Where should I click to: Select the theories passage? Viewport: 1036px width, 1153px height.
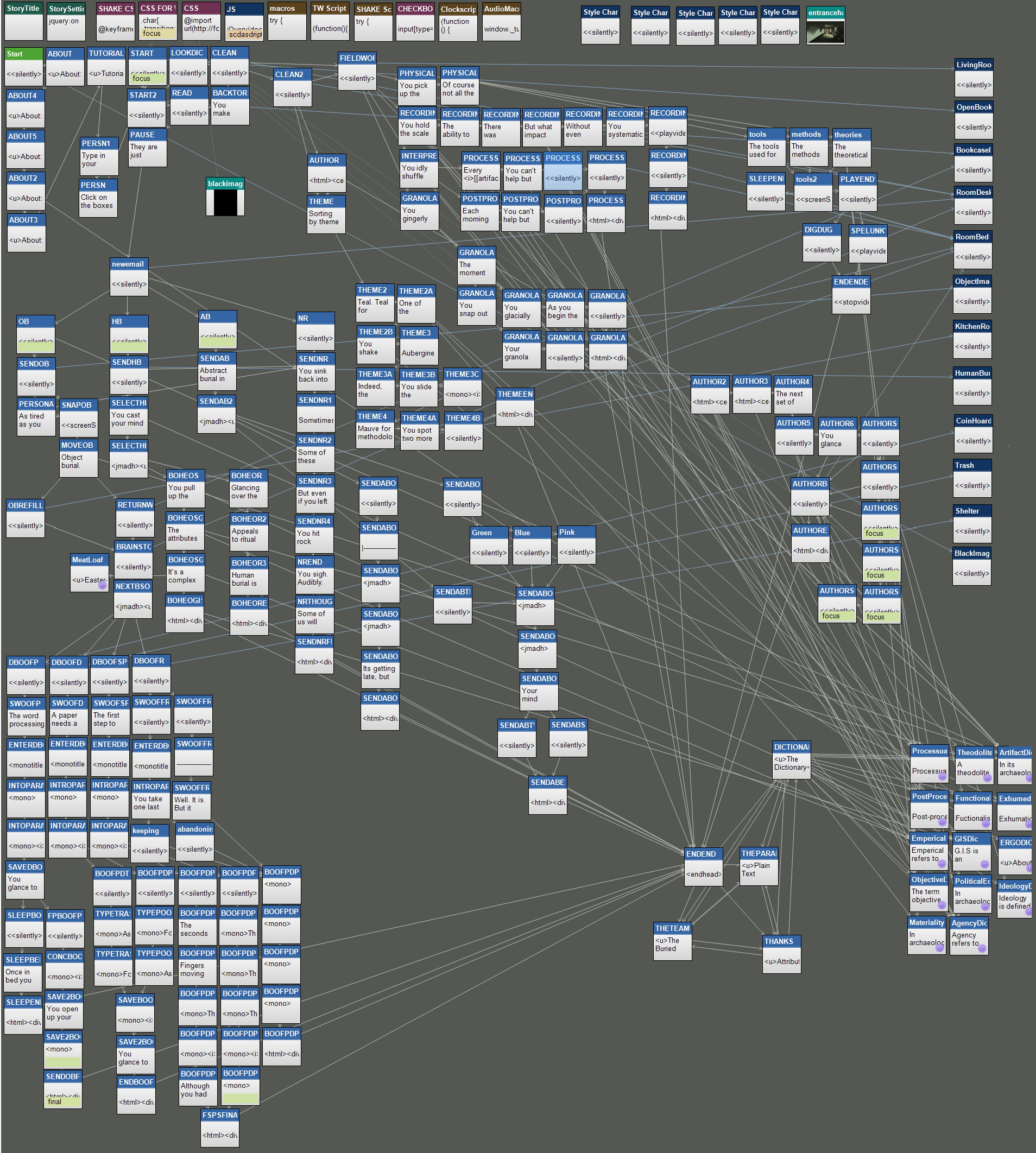(851, 148)
